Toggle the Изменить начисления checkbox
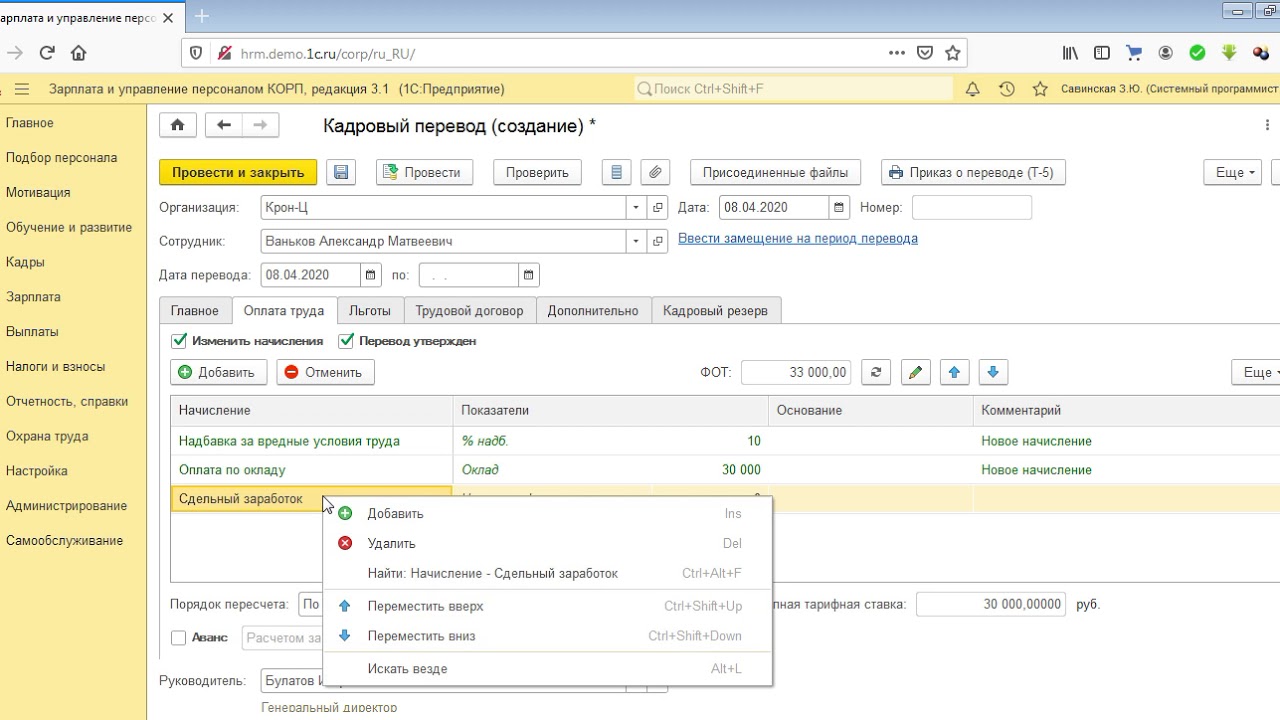Image resolution: width=1280 pixels, height=720 pixels. (179, 341)
